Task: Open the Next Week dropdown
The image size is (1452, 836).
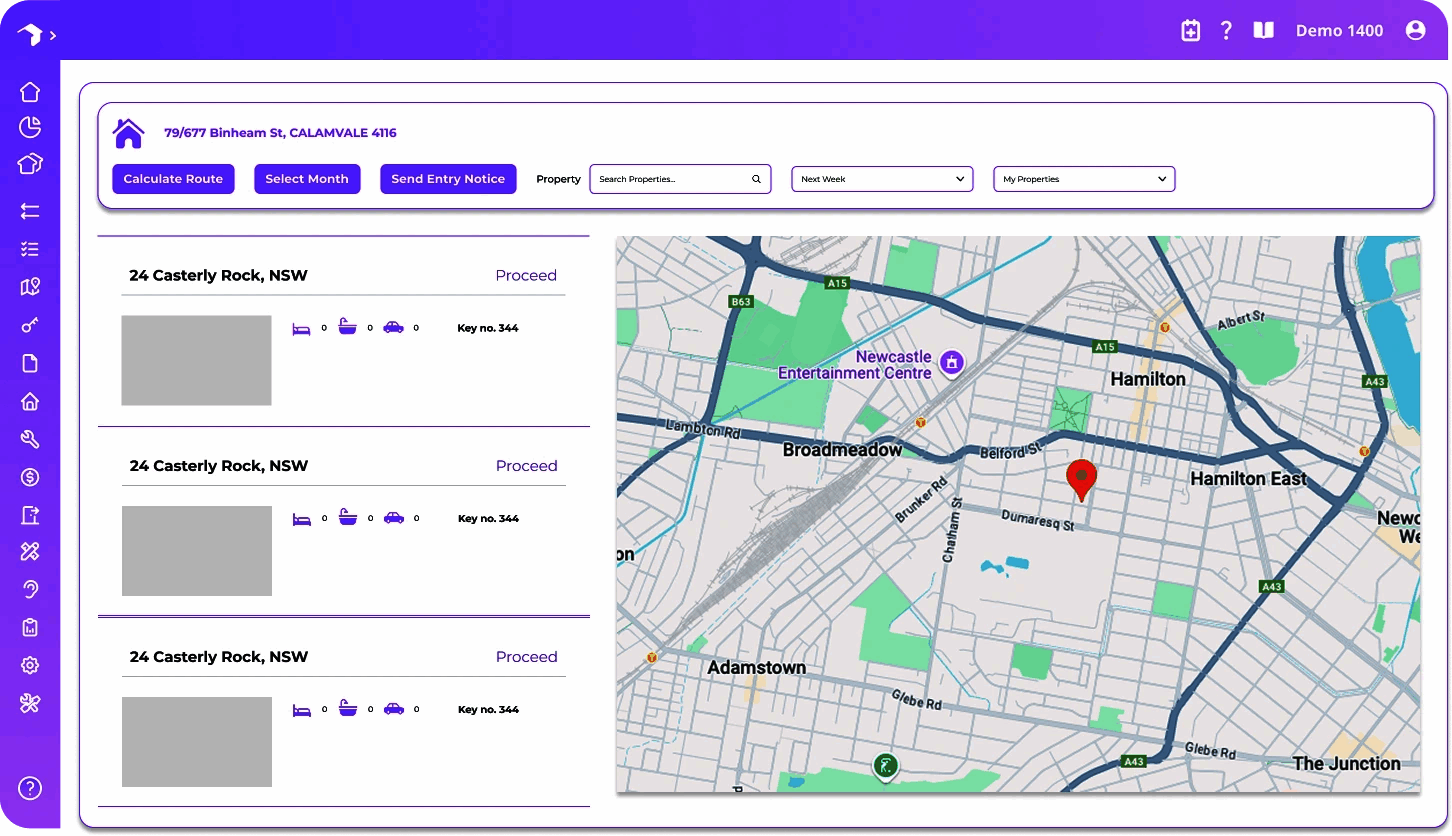Action: [881, 179]
